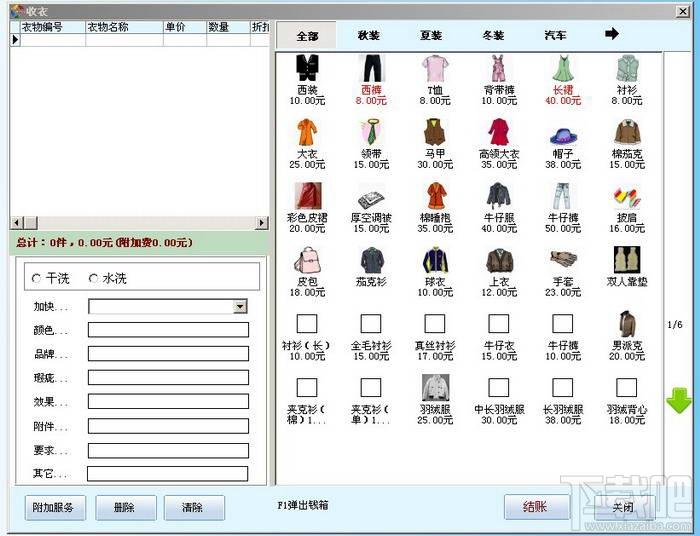
Task: Add the 领带 necktie item
Action: pos(371,132)
